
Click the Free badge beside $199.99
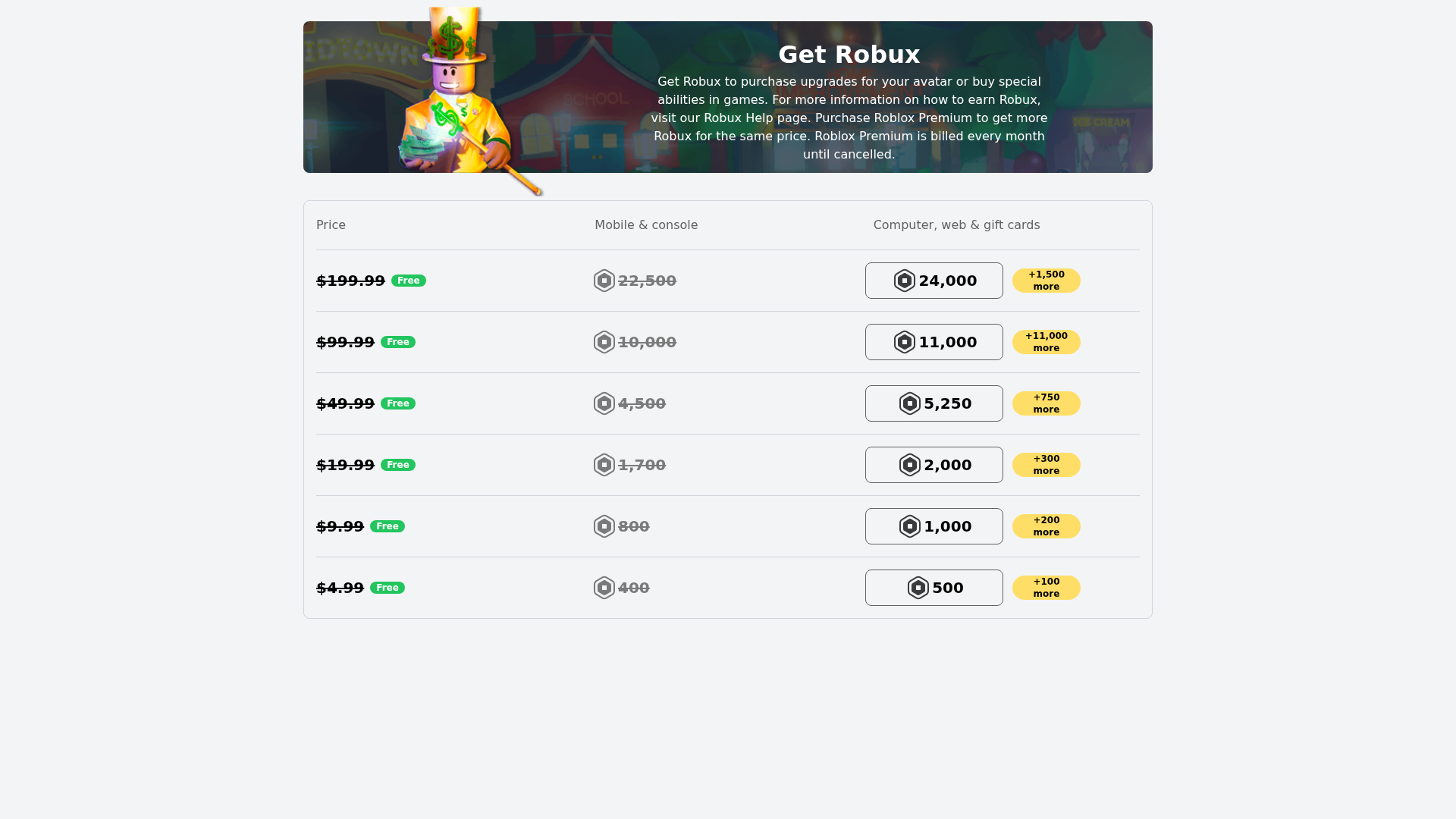click(x=408, y=280)
